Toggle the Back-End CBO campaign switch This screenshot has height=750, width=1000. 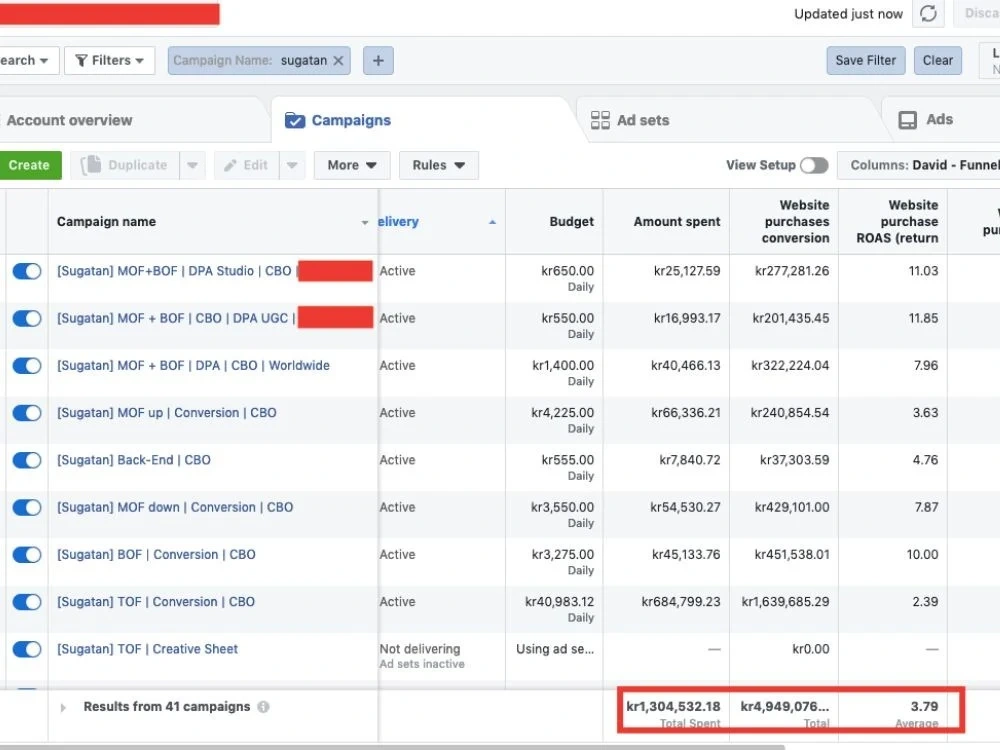tap(27, 460)
